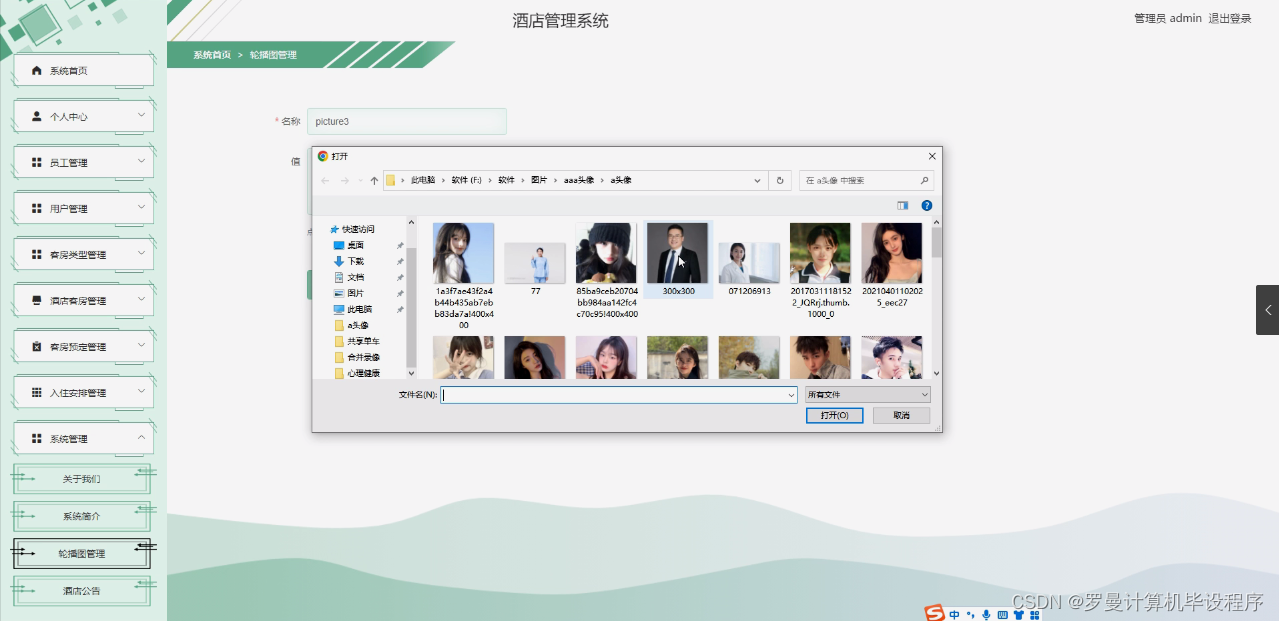The width and height of the screenshot is (1279, 621).
Task: Select 轮播图管理 in the sidebar menu
Action: click(81, 552)
